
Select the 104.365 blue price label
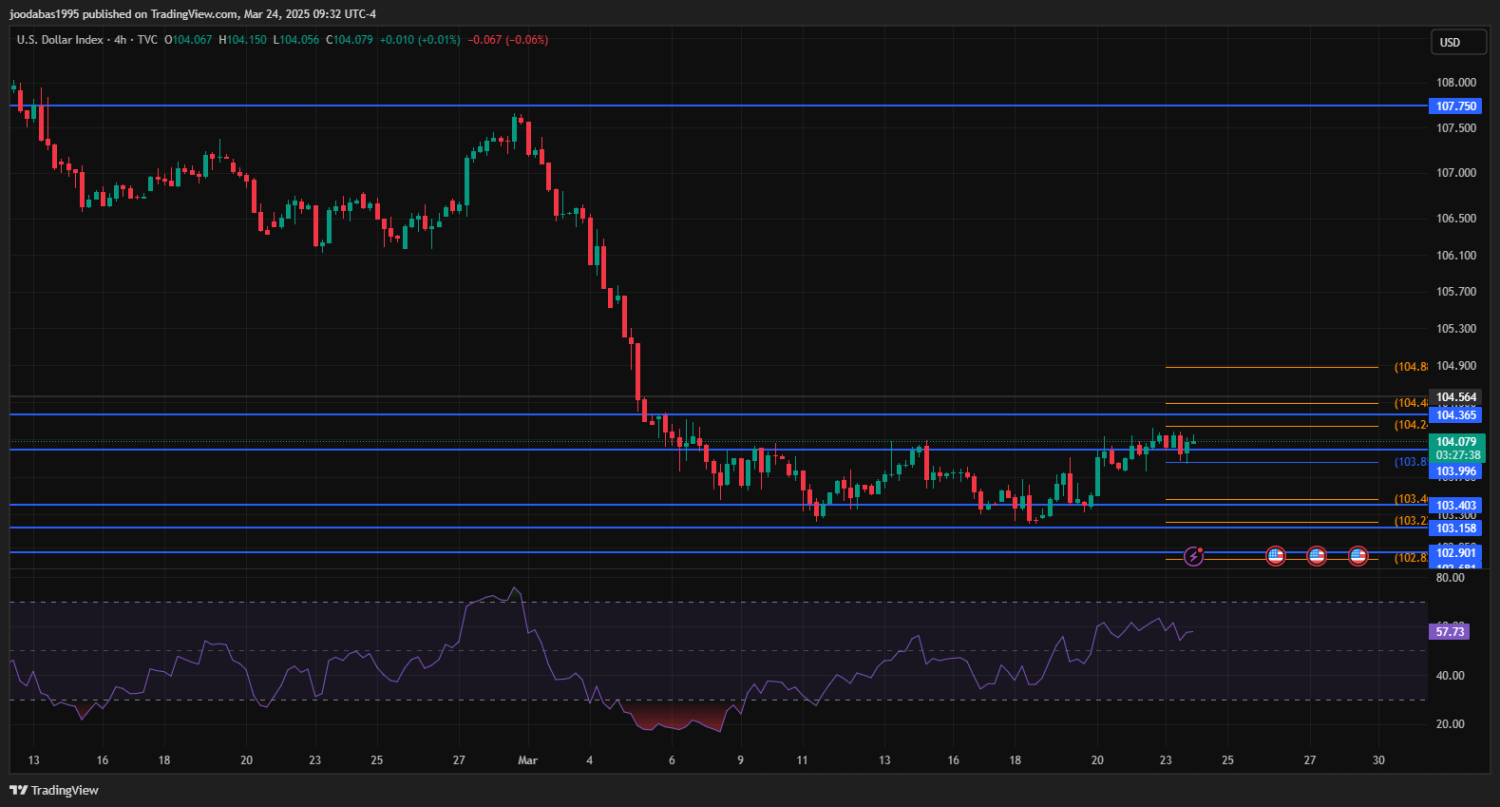1456,415
